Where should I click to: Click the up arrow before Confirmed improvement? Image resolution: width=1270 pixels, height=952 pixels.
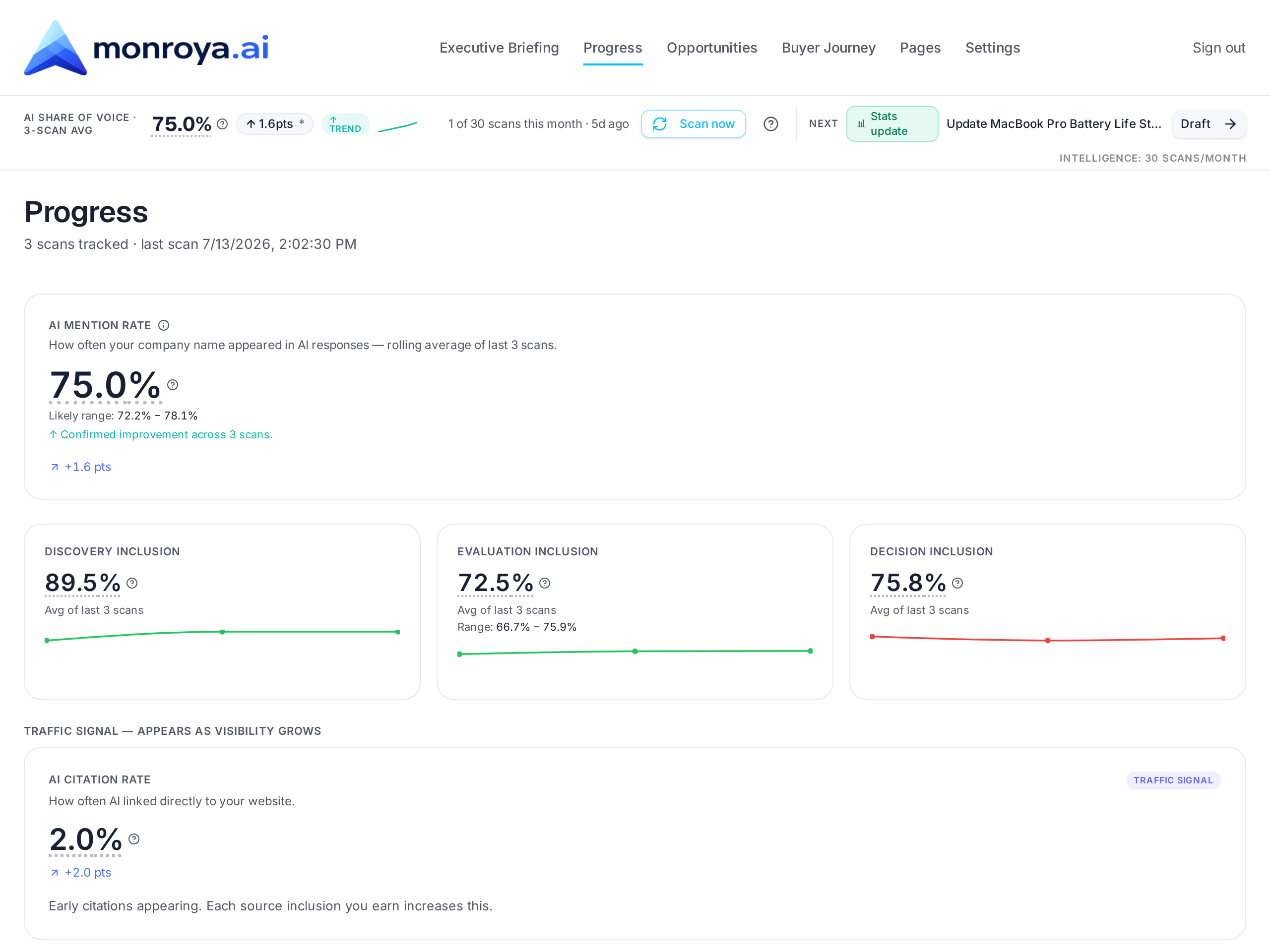tap(53, 434)
